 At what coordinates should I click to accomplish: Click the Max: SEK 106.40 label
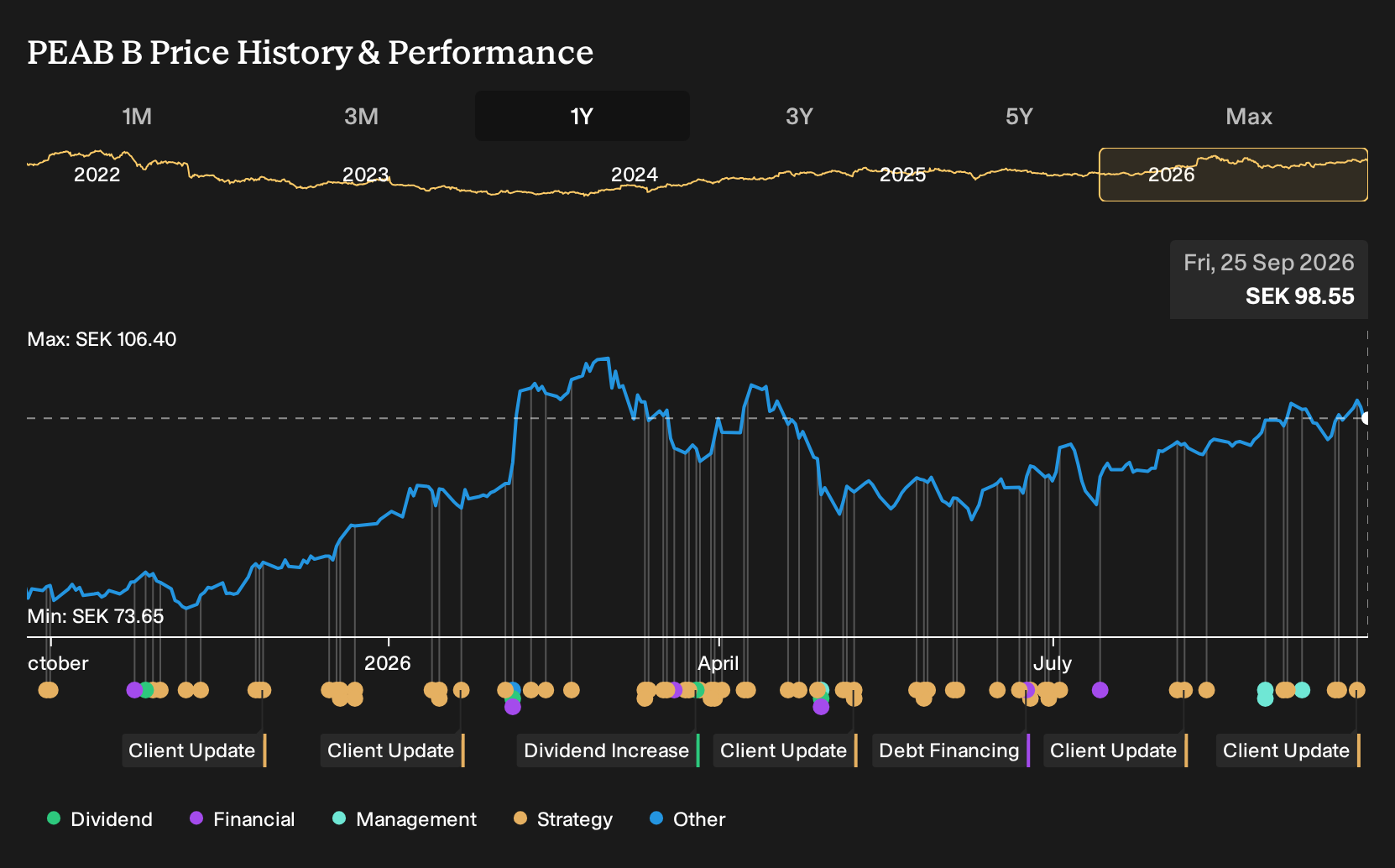tap(102, 339)
